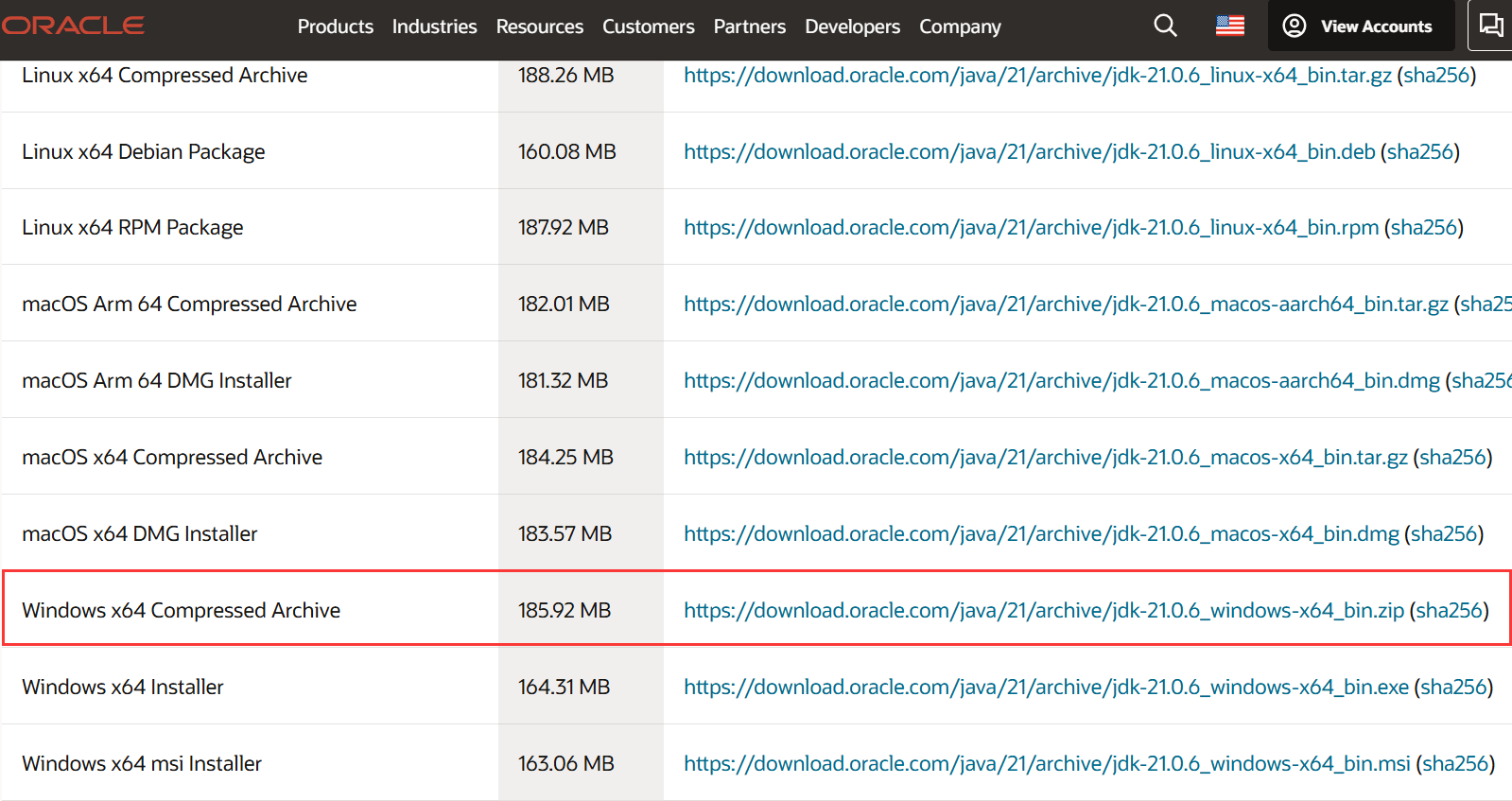Image resolution: width=1512 pixels, height=801 pixels.
Task: Open sha256 for Windows x64 Installer exe
Action: [x=1453, y=687]
